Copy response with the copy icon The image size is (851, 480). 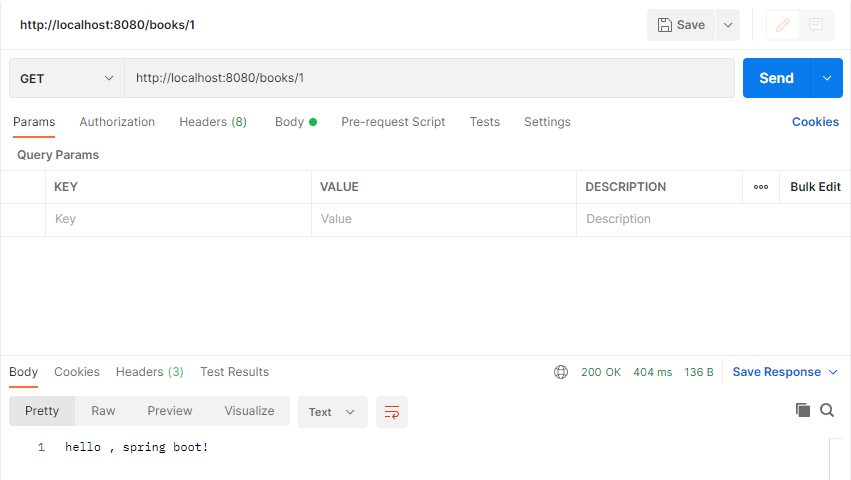pyautogui.click(x=802, y=410)
